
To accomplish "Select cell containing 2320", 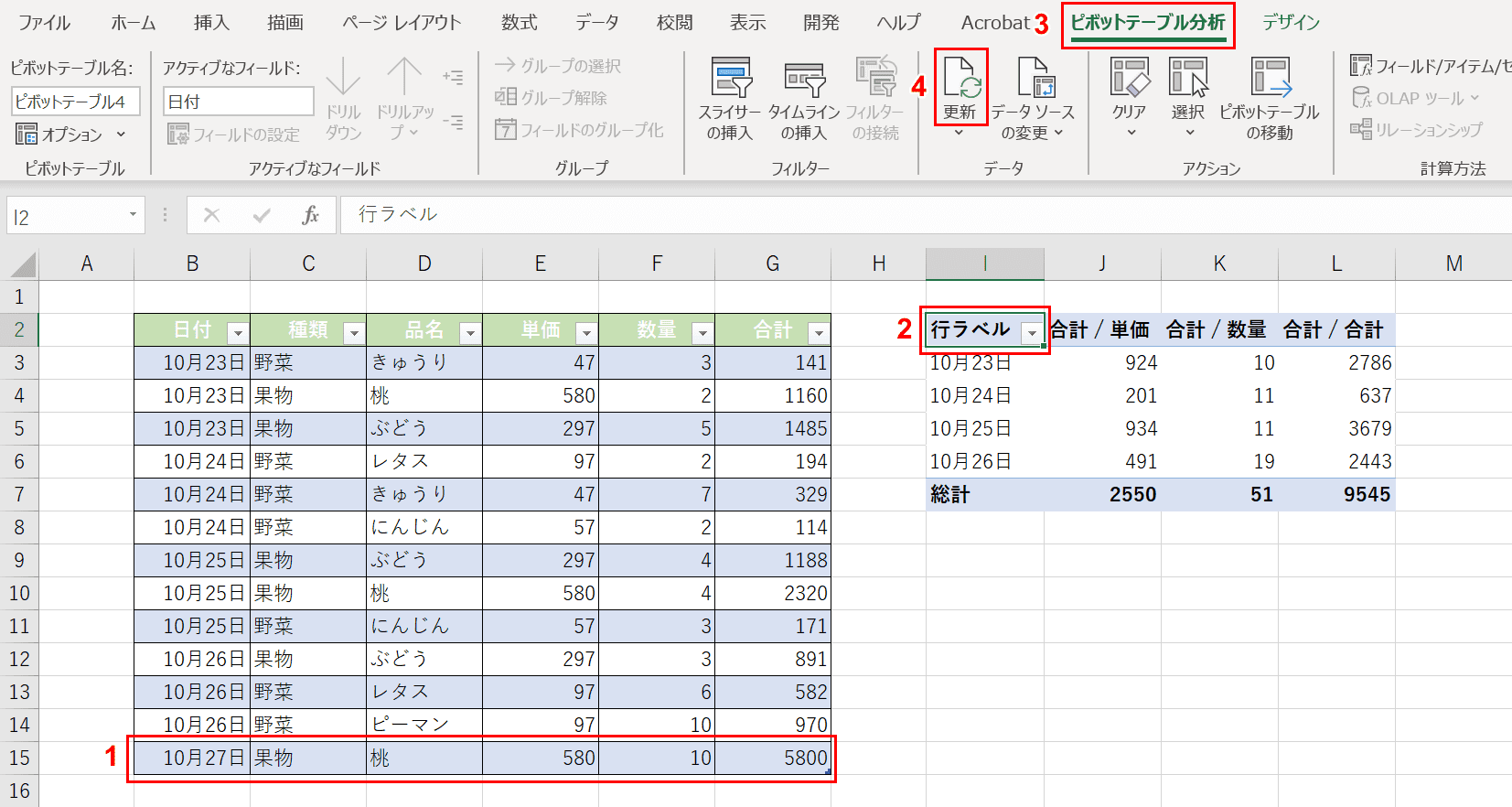I will (x=773, y=593).
